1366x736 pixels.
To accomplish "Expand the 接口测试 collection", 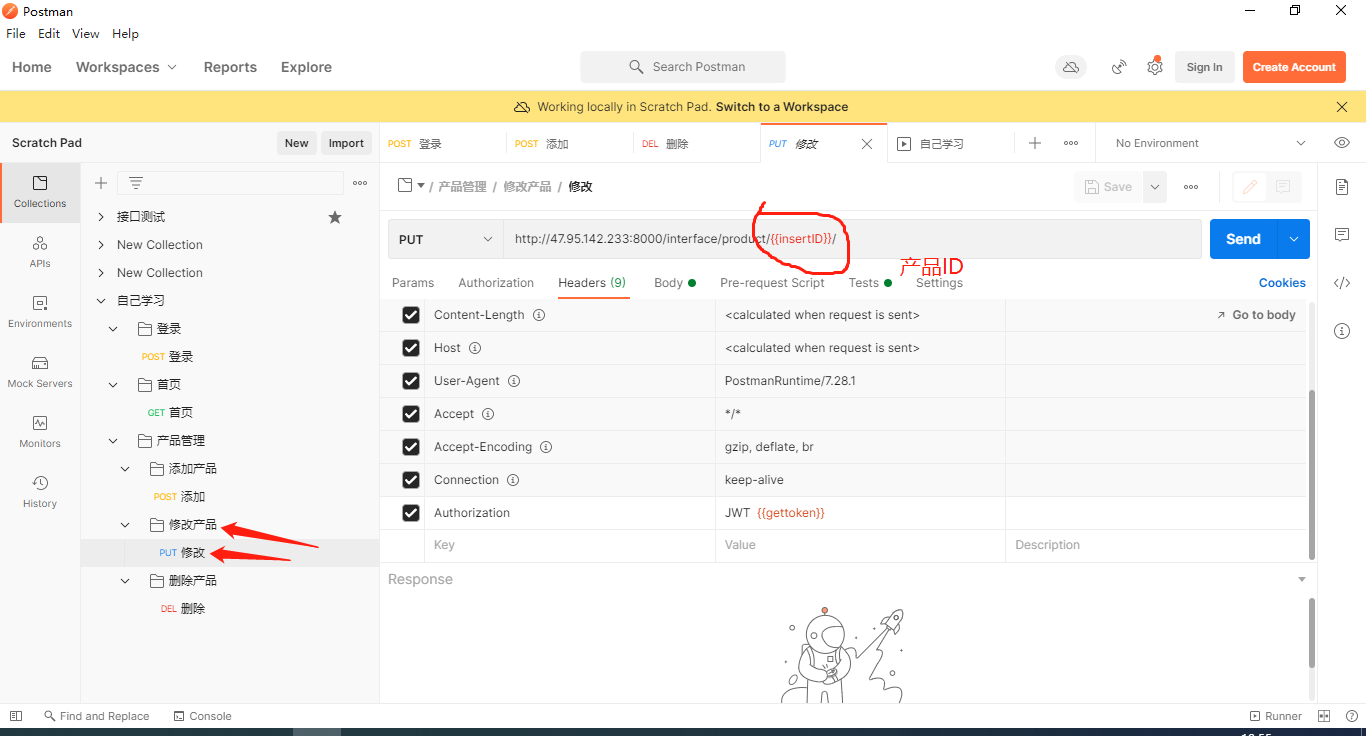I will point(100,217).
